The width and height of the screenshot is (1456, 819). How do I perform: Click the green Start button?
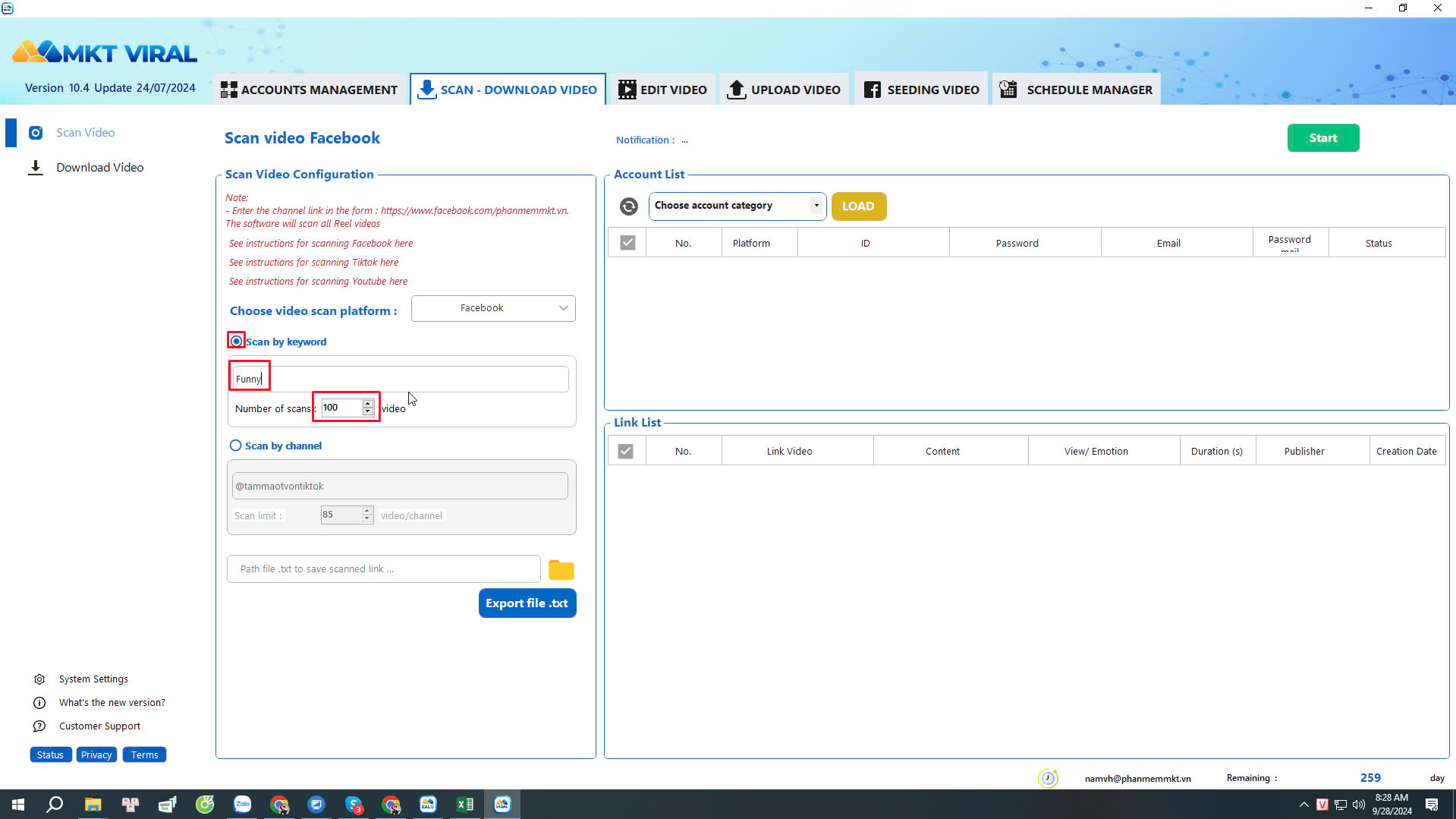(x=1323, y=138)
